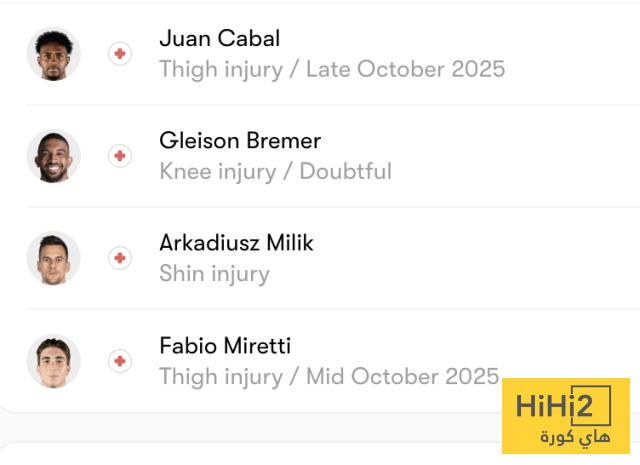Screen dimensions: 640x465
Task: Select Fabio Miretti's player avatar photo
Action: click(53, 360)
